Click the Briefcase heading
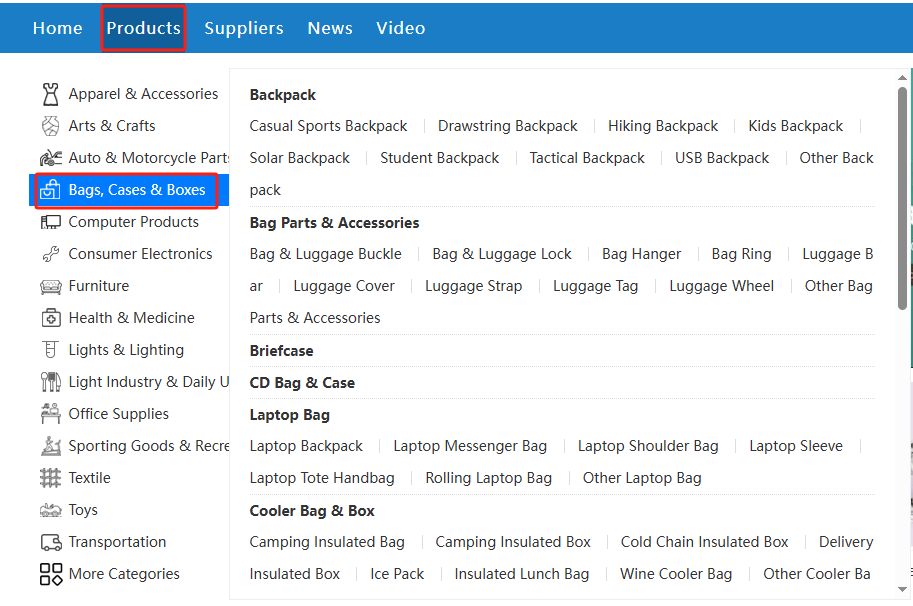Screen dimensions: 913x606 point(281,351)
